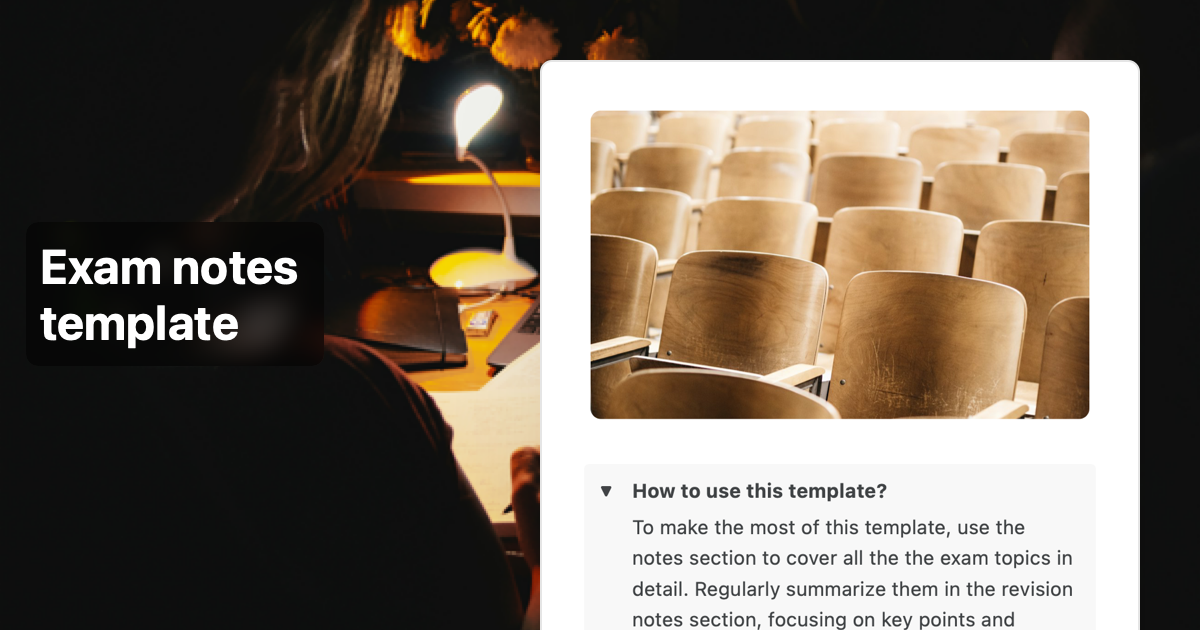The height and width of the screenshot is (630, 1200).
Task: Click the word "template" in the overlay title
Action: 139,324
